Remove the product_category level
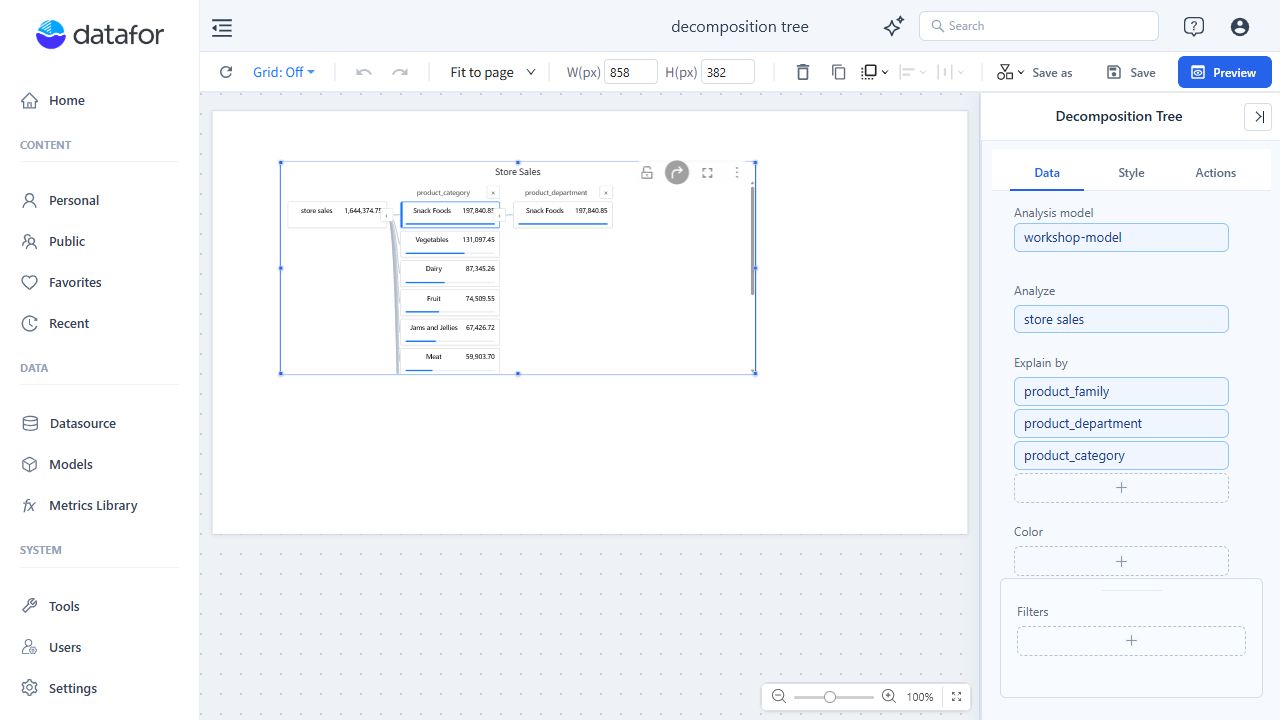The image size is (1280, 720). (493, 193)
